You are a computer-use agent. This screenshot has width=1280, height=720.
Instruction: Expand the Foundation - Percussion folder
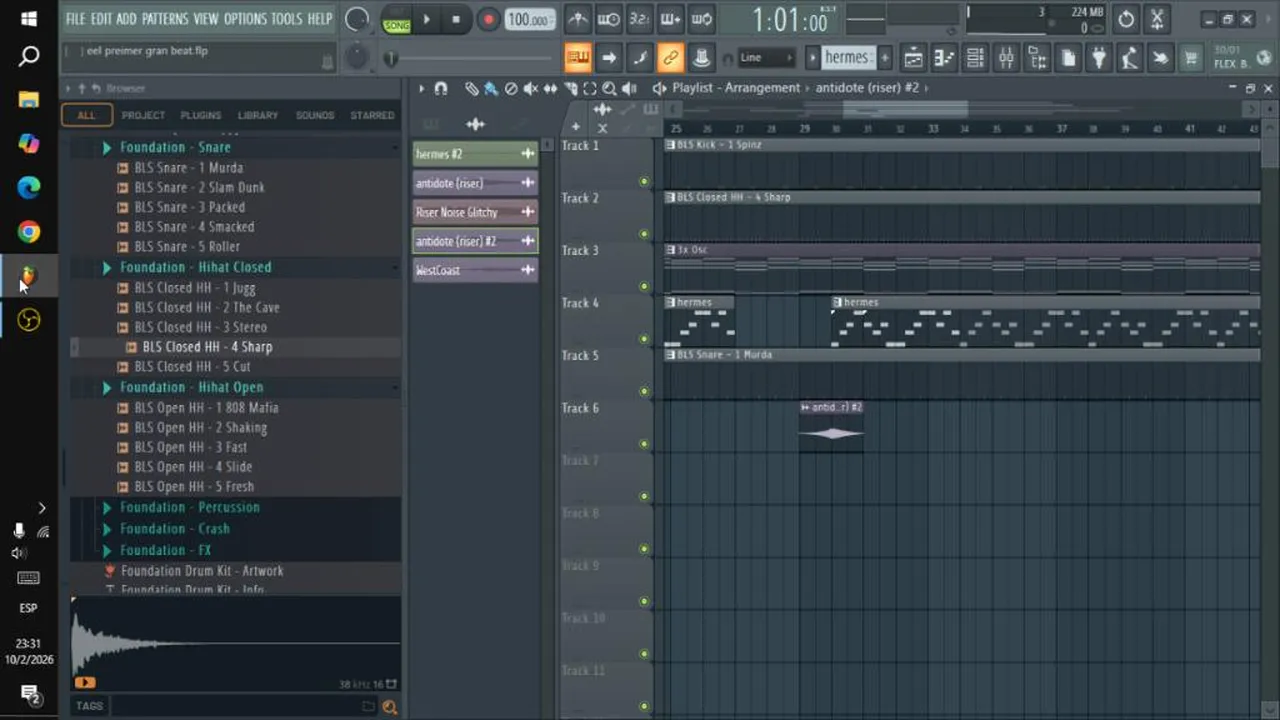point(106,508)
